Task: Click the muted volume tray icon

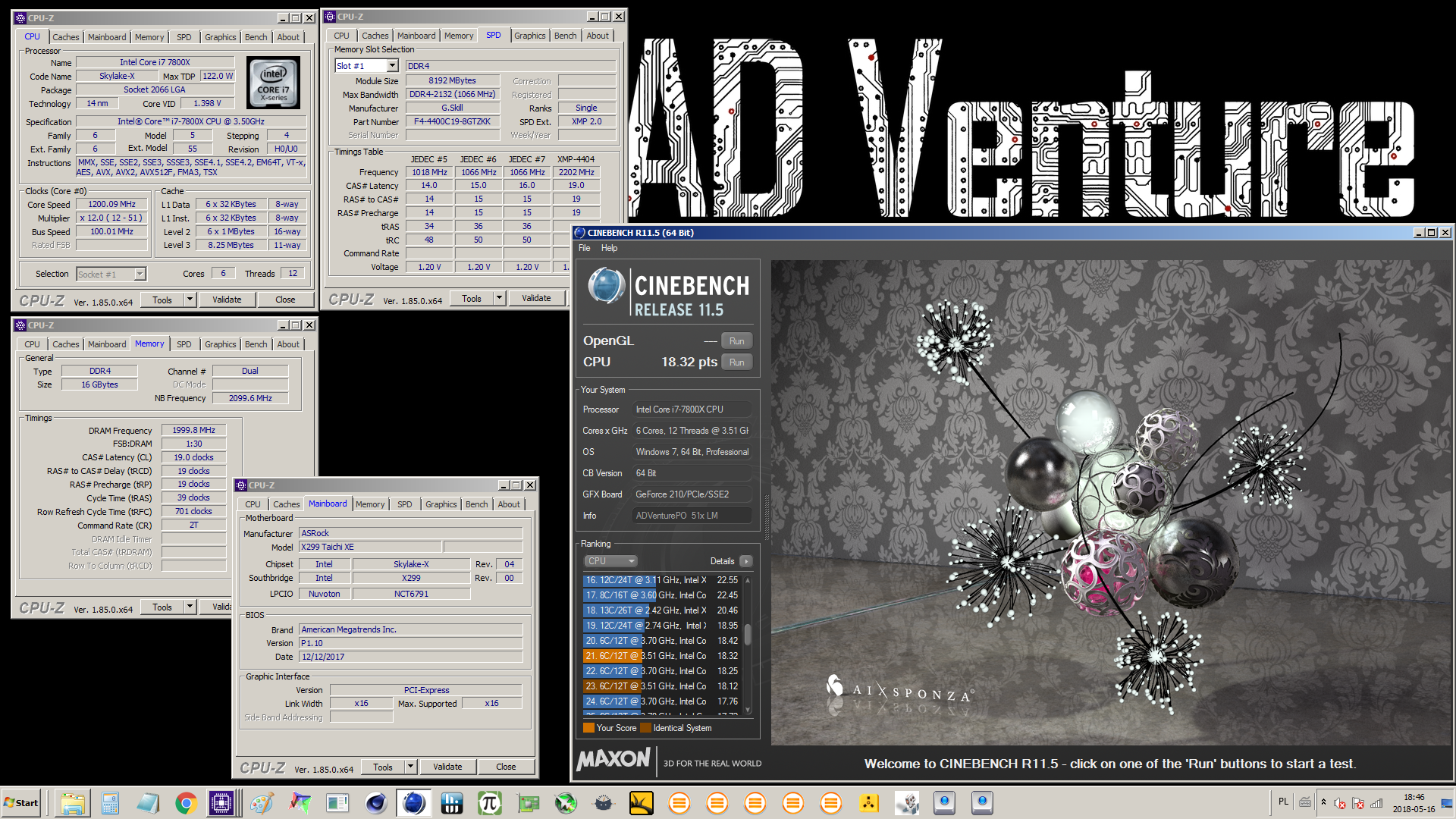Action: point(1340,803)
